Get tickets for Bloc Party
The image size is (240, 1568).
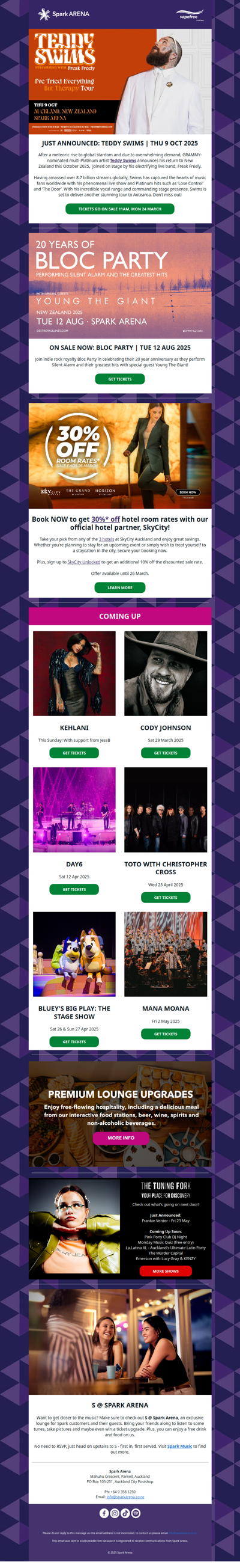pyautogui.click(x=119, y=379)
